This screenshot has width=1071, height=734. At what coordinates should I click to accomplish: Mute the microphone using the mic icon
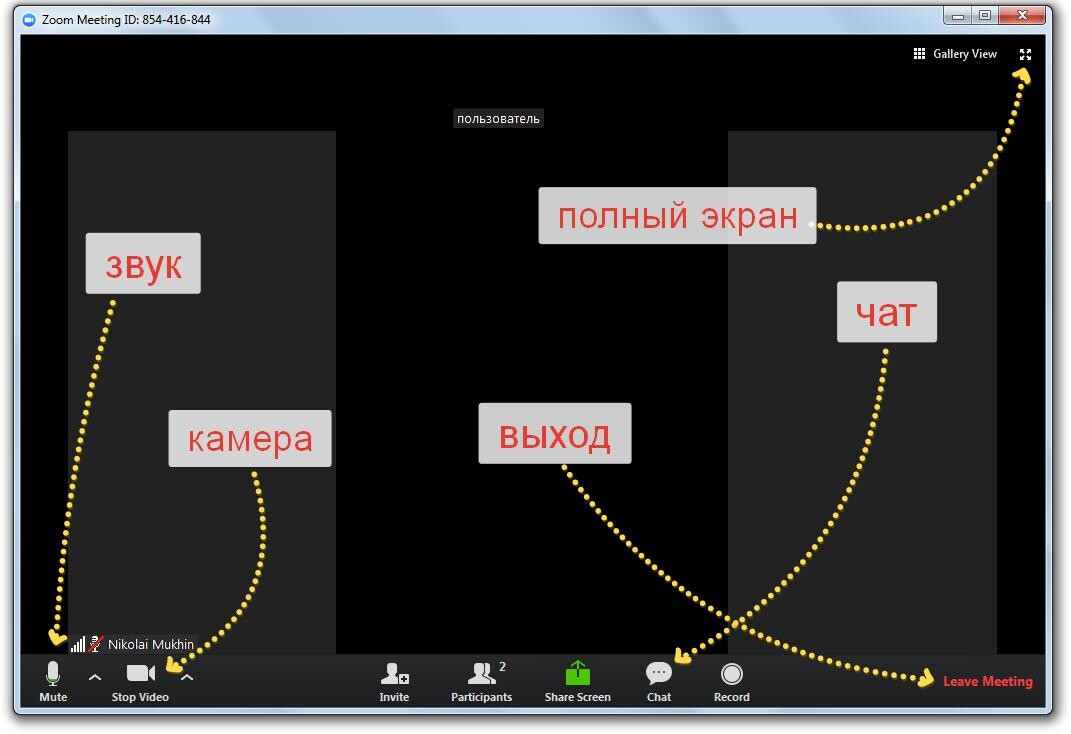pos(53,675)
